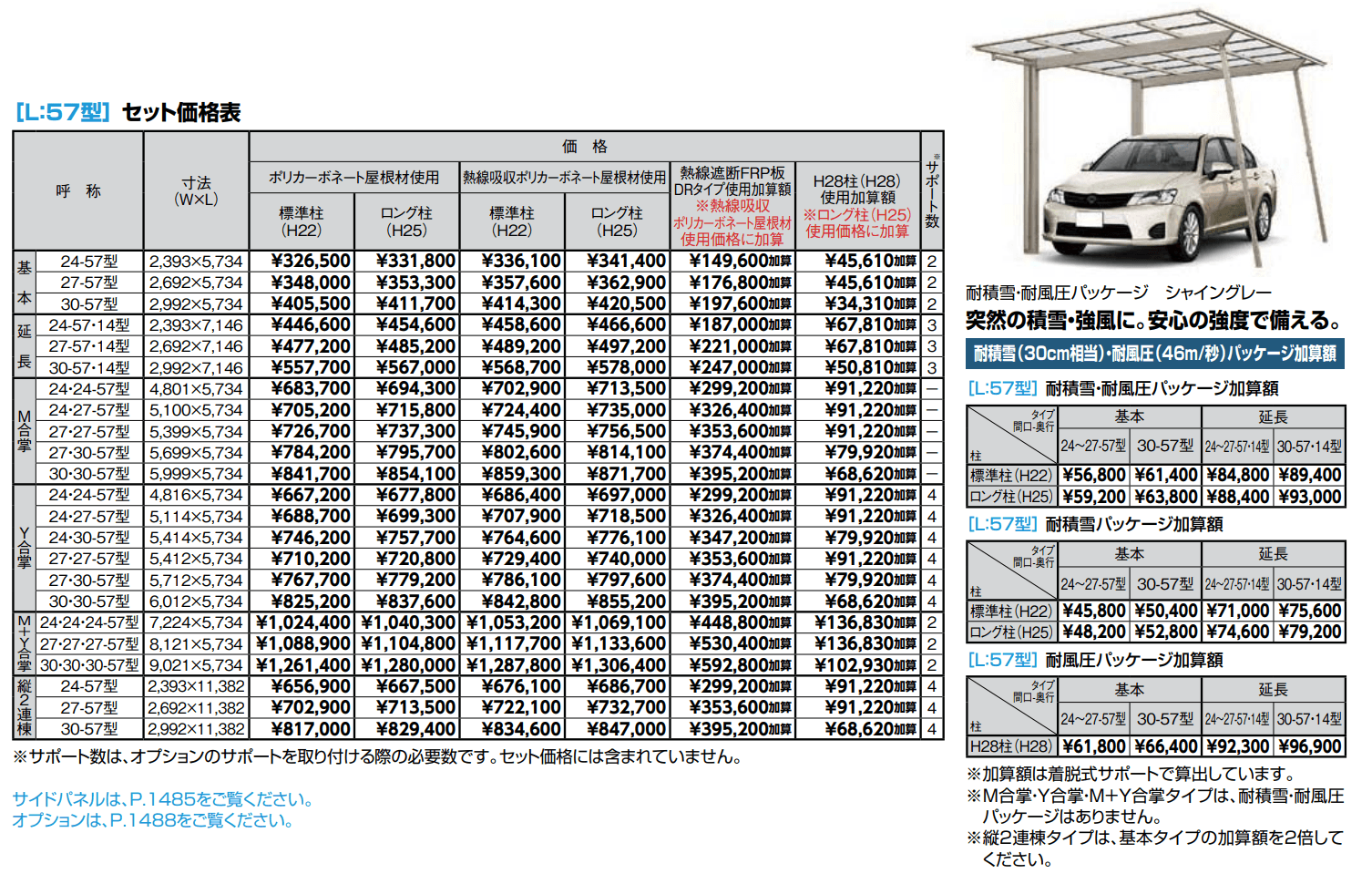Select the '24・24・24-57型' row name

(x=89, y=622)
